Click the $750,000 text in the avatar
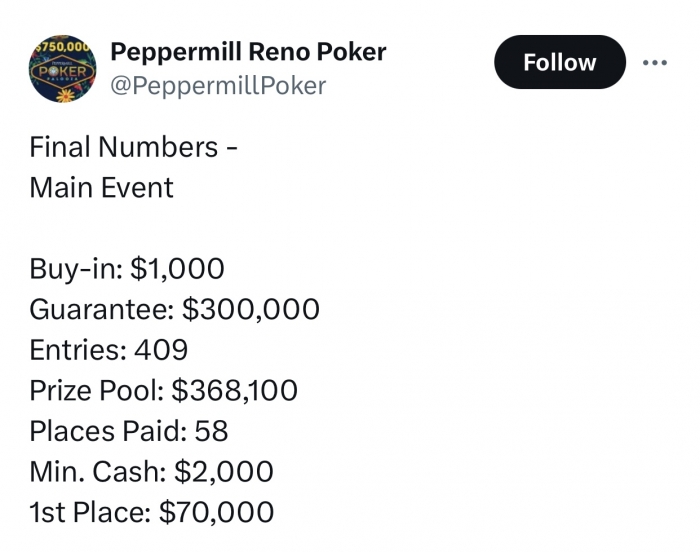700x552 pixels. click(x=63, y=46)
